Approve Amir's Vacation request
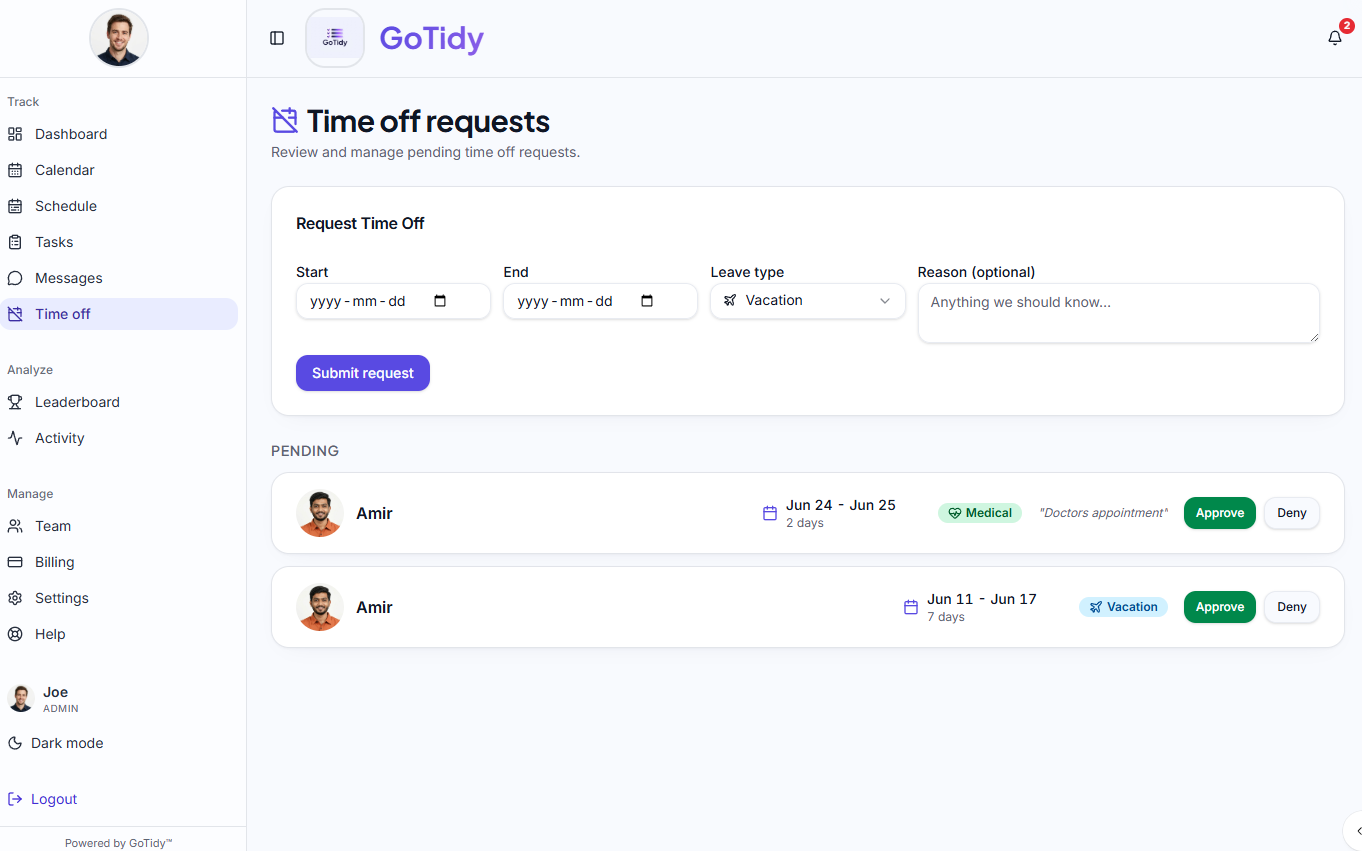 coord(1220,607)
